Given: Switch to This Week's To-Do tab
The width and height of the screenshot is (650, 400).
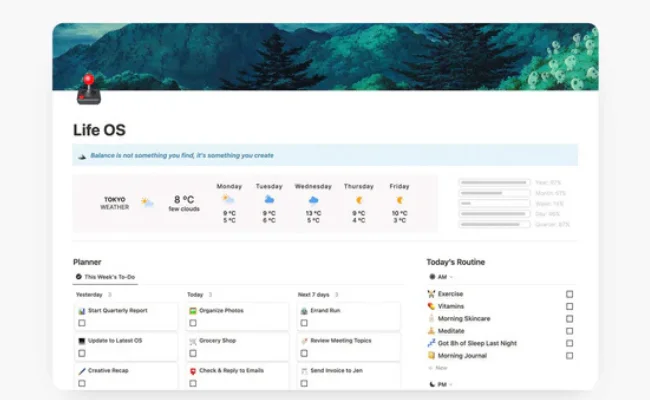Looking at the screenshot, I should tap(105, 277).
